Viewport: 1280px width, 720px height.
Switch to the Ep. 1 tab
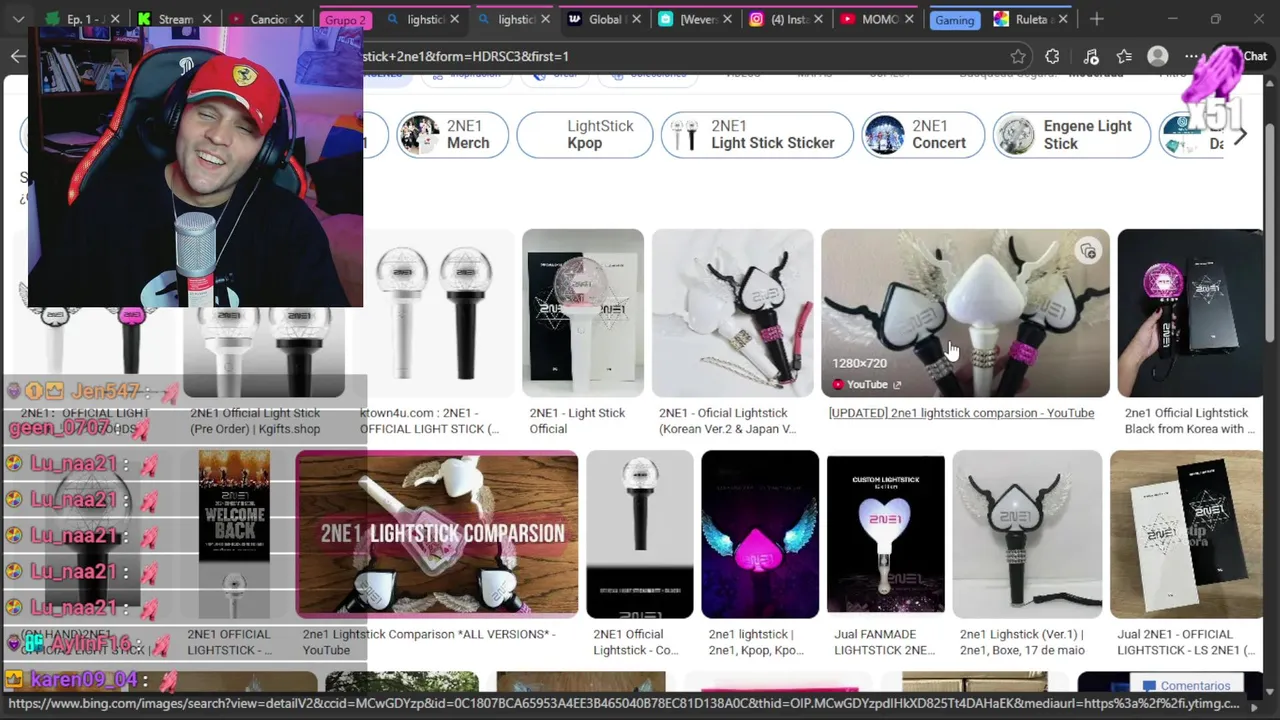[82, 19]
